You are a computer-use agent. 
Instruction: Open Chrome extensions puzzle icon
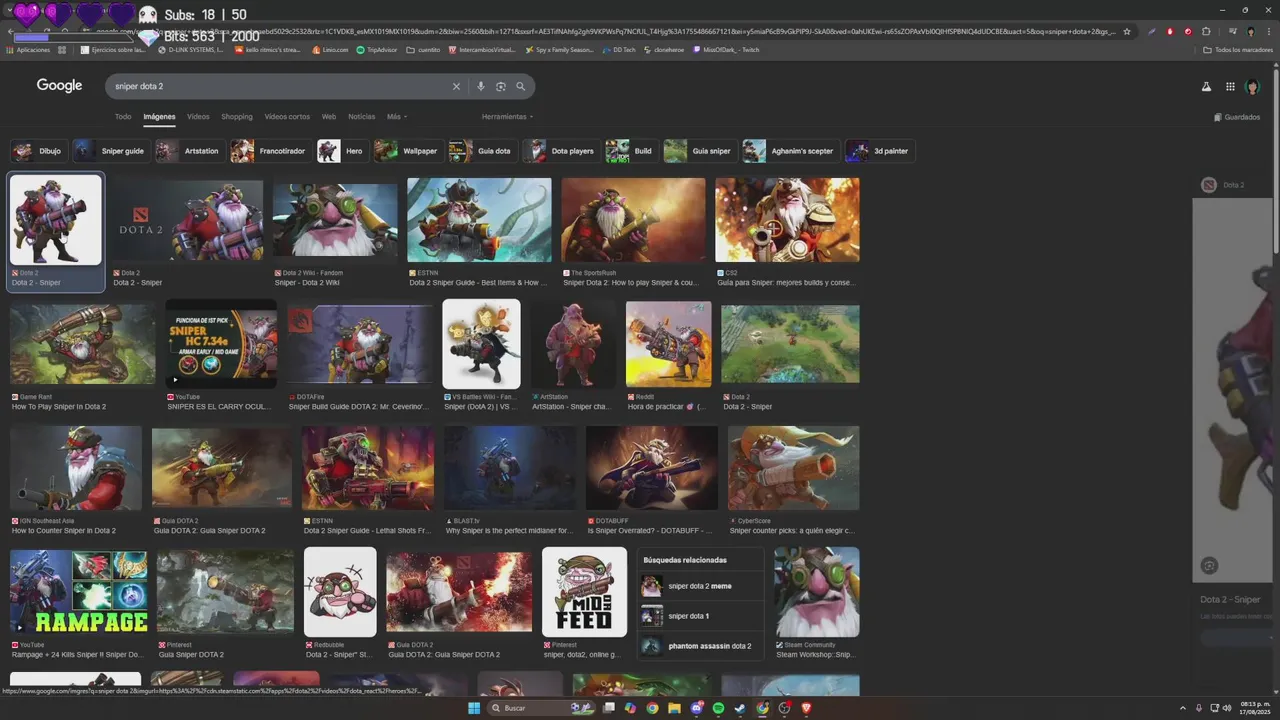coord(1206,31)
